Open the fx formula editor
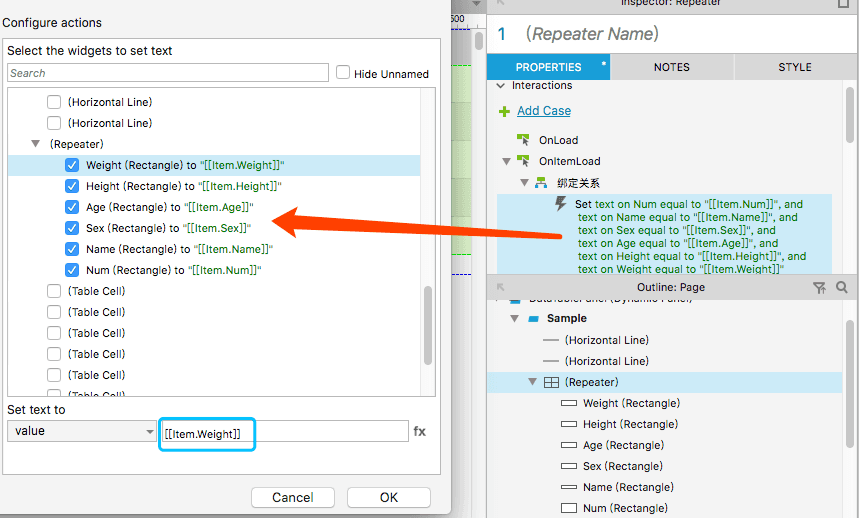Image resolution: width=859 pixels, height=518 pixels. pos(420,431)
